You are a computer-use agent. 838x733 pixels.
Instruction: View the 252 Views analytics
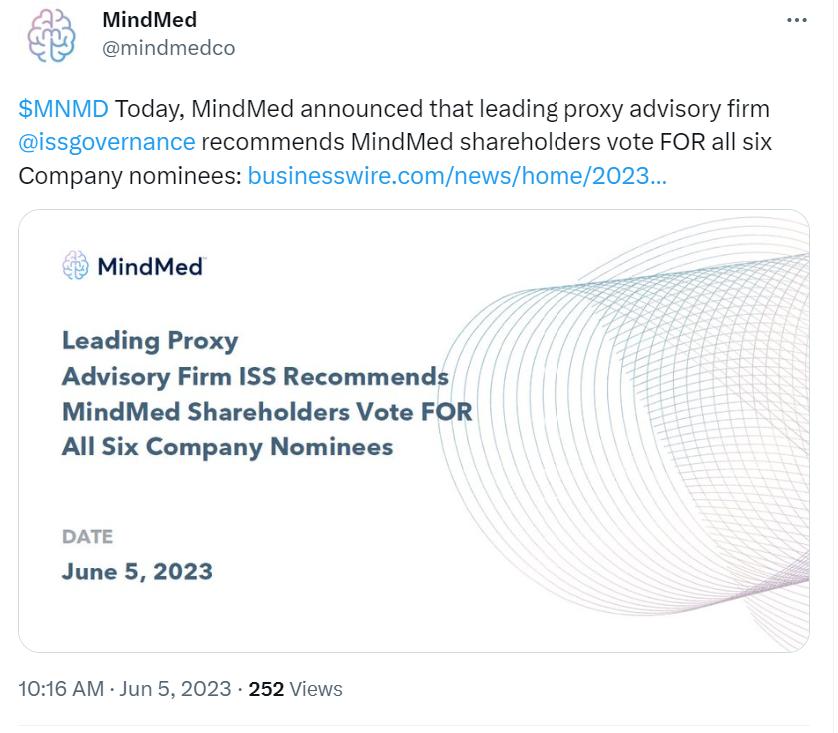[x=295, y=689]
